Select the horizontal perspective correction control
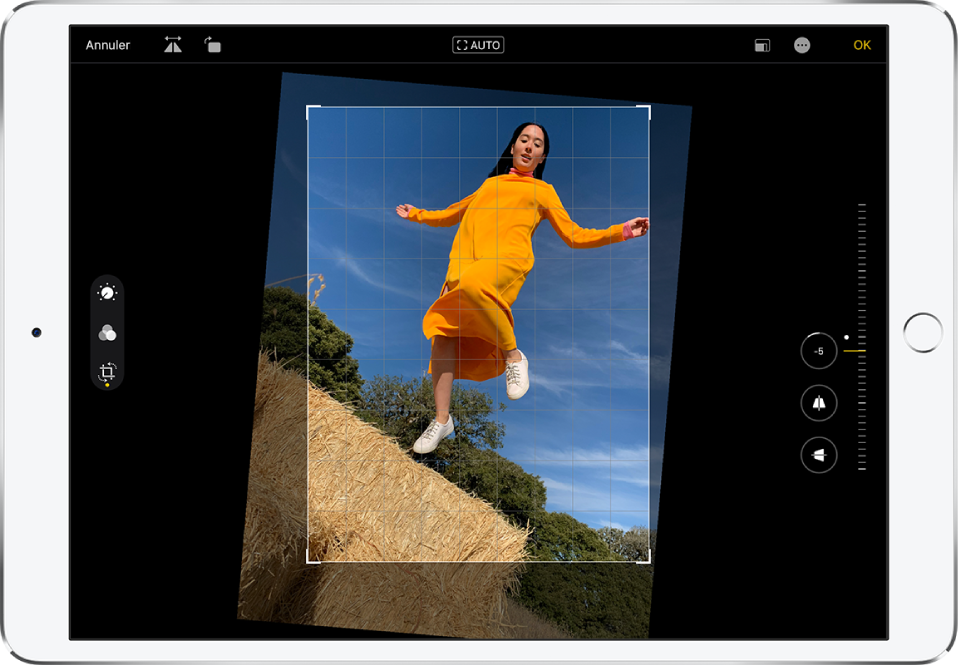Image resolution: width=963 pixels, height=665 pixels. coord(818,453)
